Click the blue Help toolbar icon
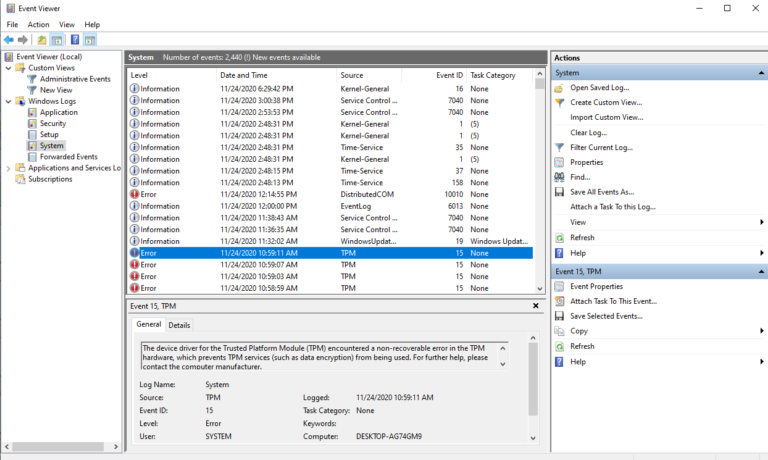 (75, 40)
